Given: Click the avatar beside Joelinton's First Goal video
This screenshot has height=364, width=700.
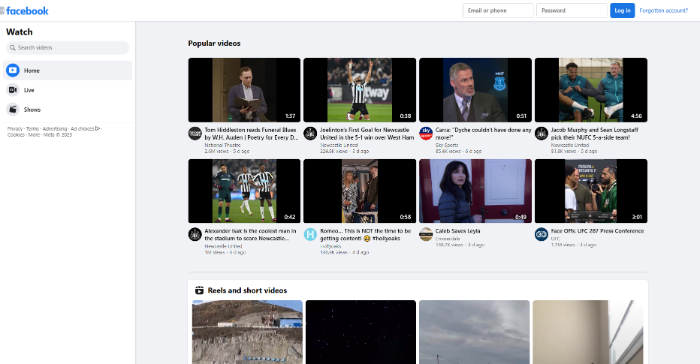Looking at the screenshot, I should click(x=310, y=133).
